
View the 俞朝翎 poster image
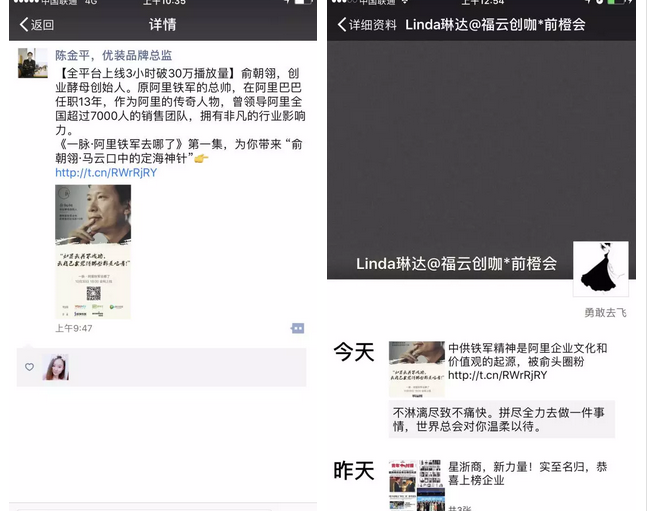[x=93, y=251]
